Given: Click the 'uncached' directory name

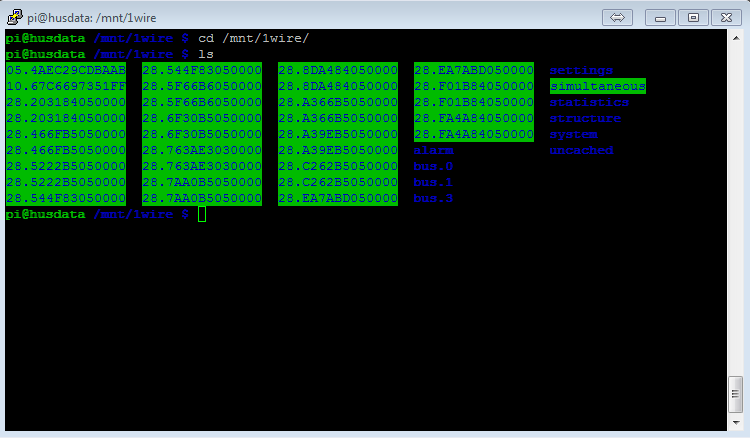Looking at the screenshot, I should click(x=581, y=150).
